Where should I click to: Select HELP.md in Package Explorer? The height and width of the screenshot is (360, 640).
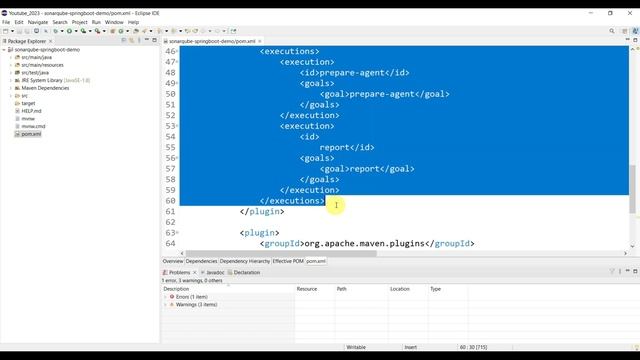point(31,111)
